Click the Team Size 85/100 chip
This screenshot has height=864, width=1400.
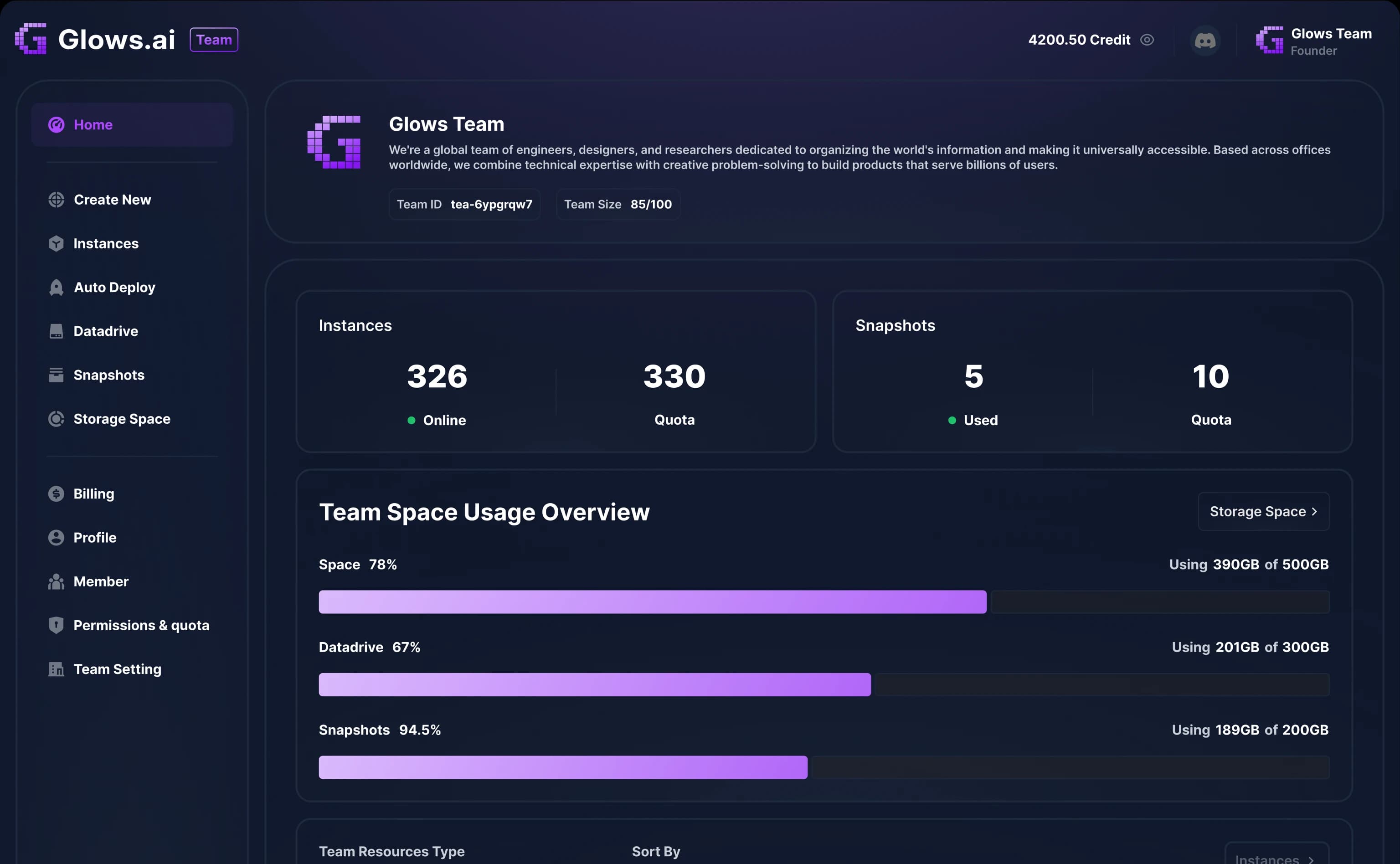(x=618, y=204)
